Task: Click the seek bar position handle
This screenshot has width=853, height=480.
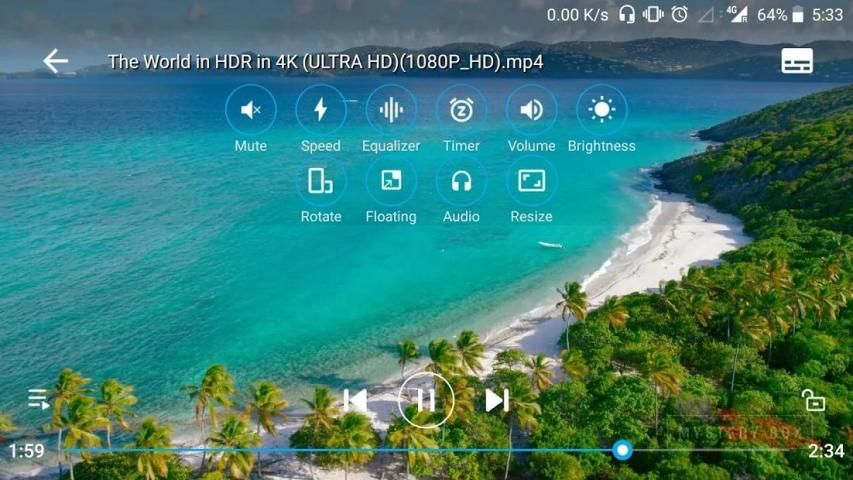Action: (622, 451)
